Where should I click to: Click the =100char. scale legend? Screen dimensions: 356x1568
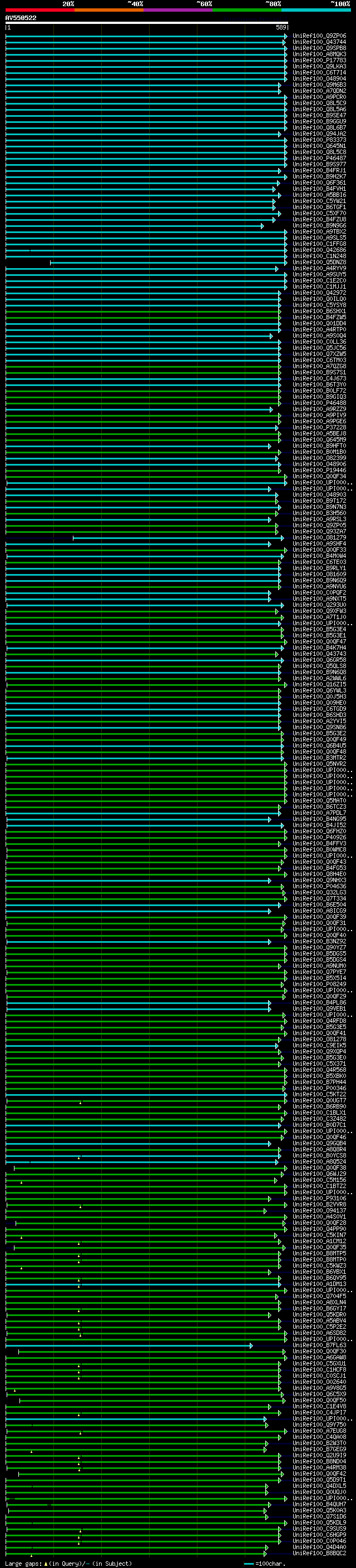coord(265,1563)
